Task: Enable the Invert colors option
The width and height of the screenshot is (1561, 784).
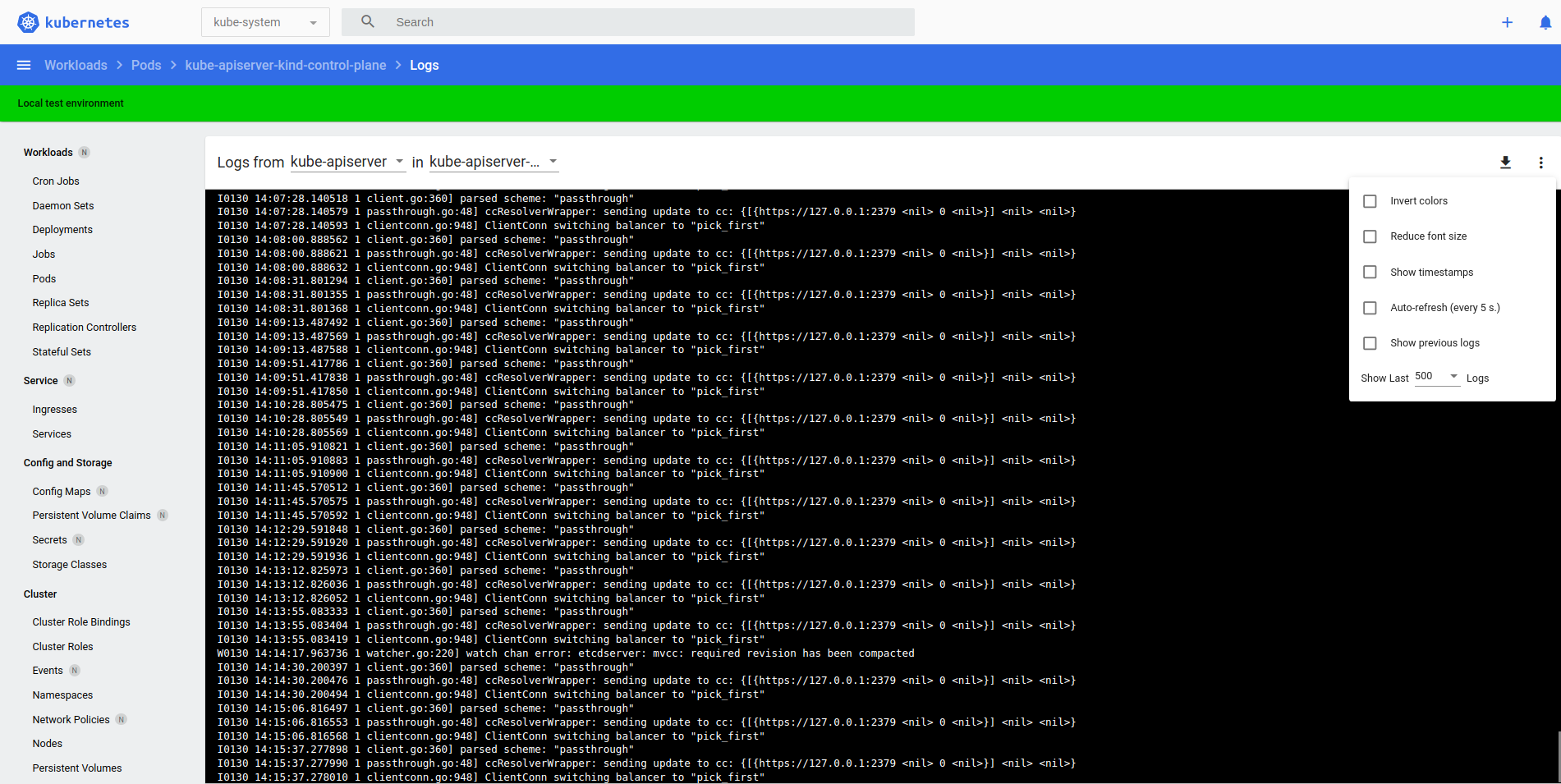Action: click(1370, 200)
